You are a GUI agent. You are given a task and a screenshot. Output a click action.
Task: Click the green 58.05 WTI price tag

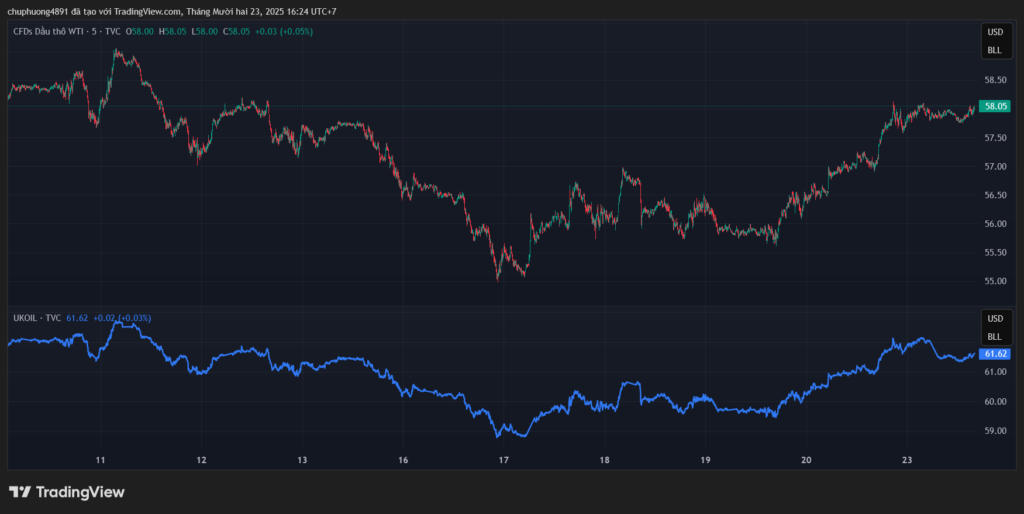click(996, 106)
